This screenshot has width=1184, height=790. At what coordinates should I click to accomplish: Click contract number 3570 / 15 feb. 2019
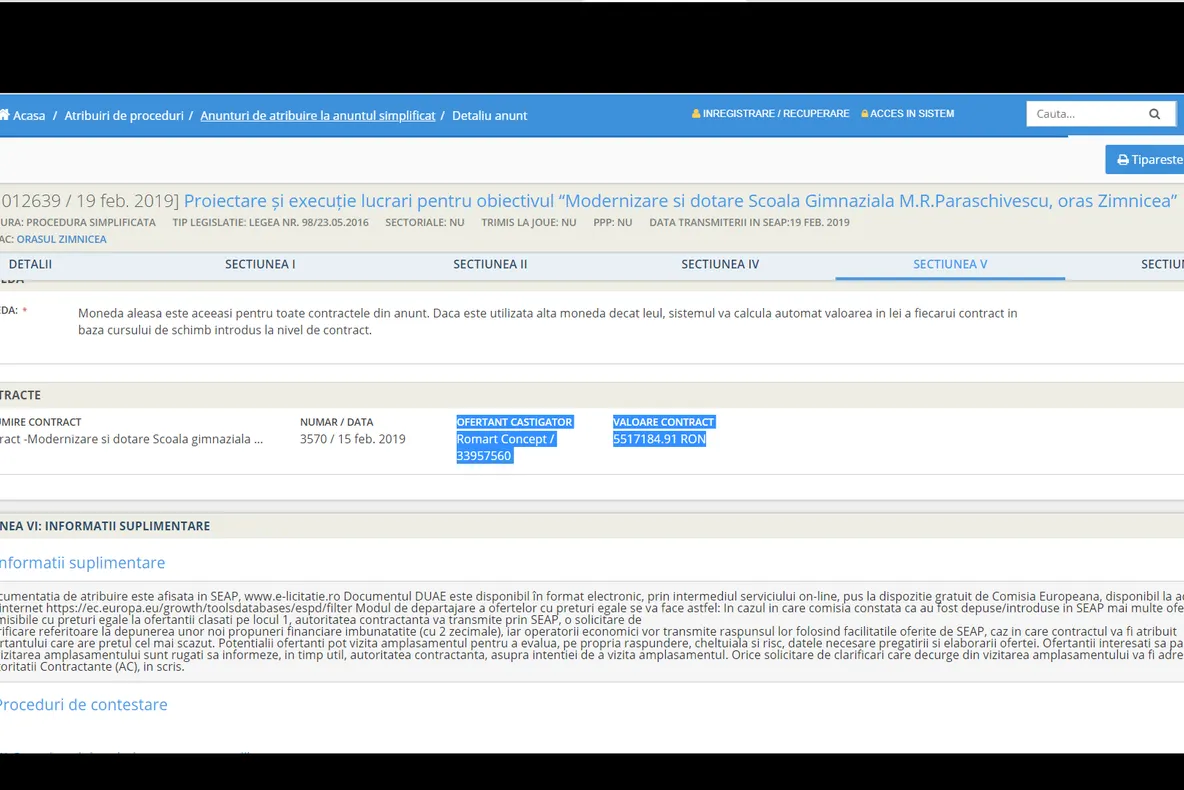353,439
